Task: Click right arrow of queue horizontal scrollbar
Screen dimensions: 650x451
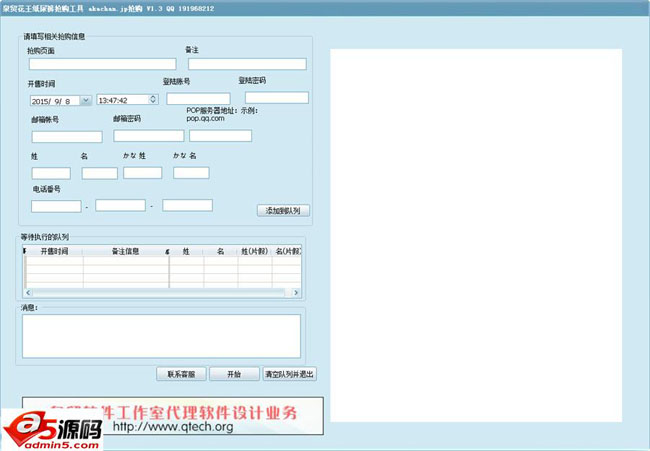Action: point(297,291)
